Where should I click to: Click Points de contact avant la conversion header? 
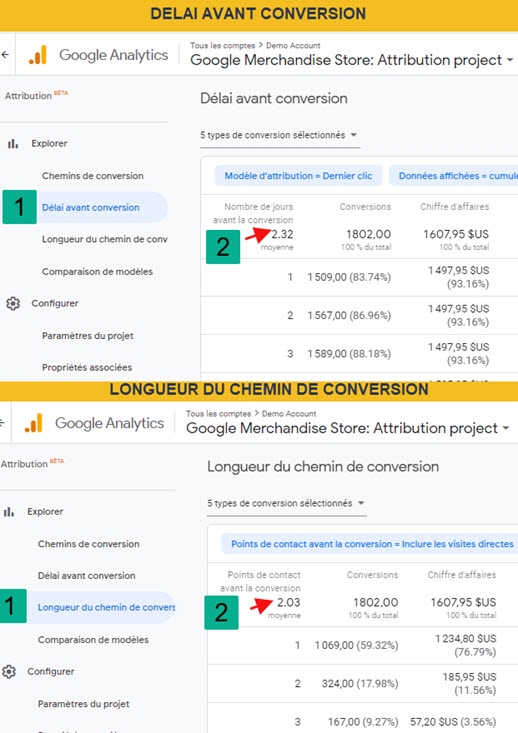pos(260,582)
